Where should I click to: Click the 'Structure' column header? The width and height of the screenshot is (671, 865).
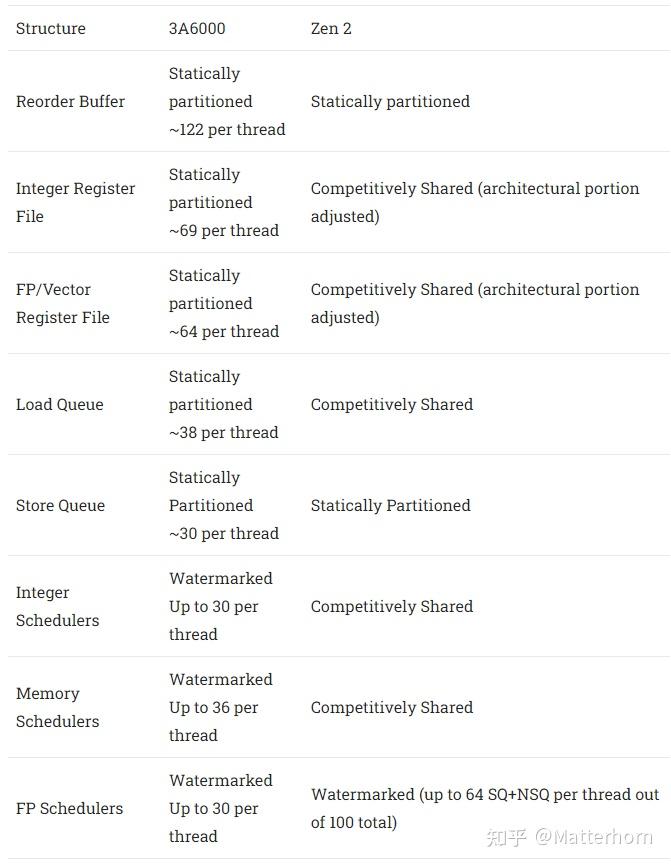coord(51,28)
